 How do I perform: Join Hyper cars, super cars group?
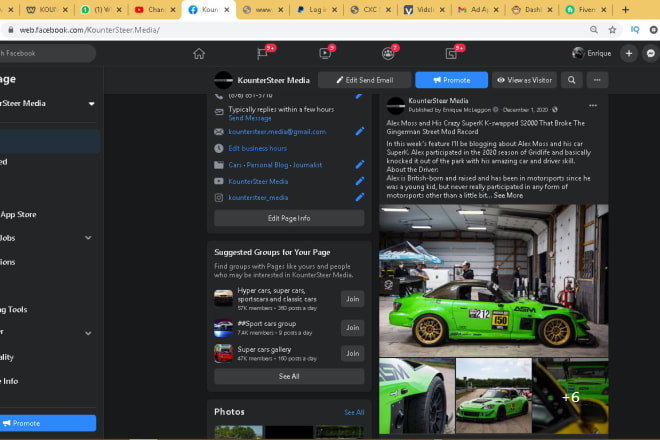point(352,299)
